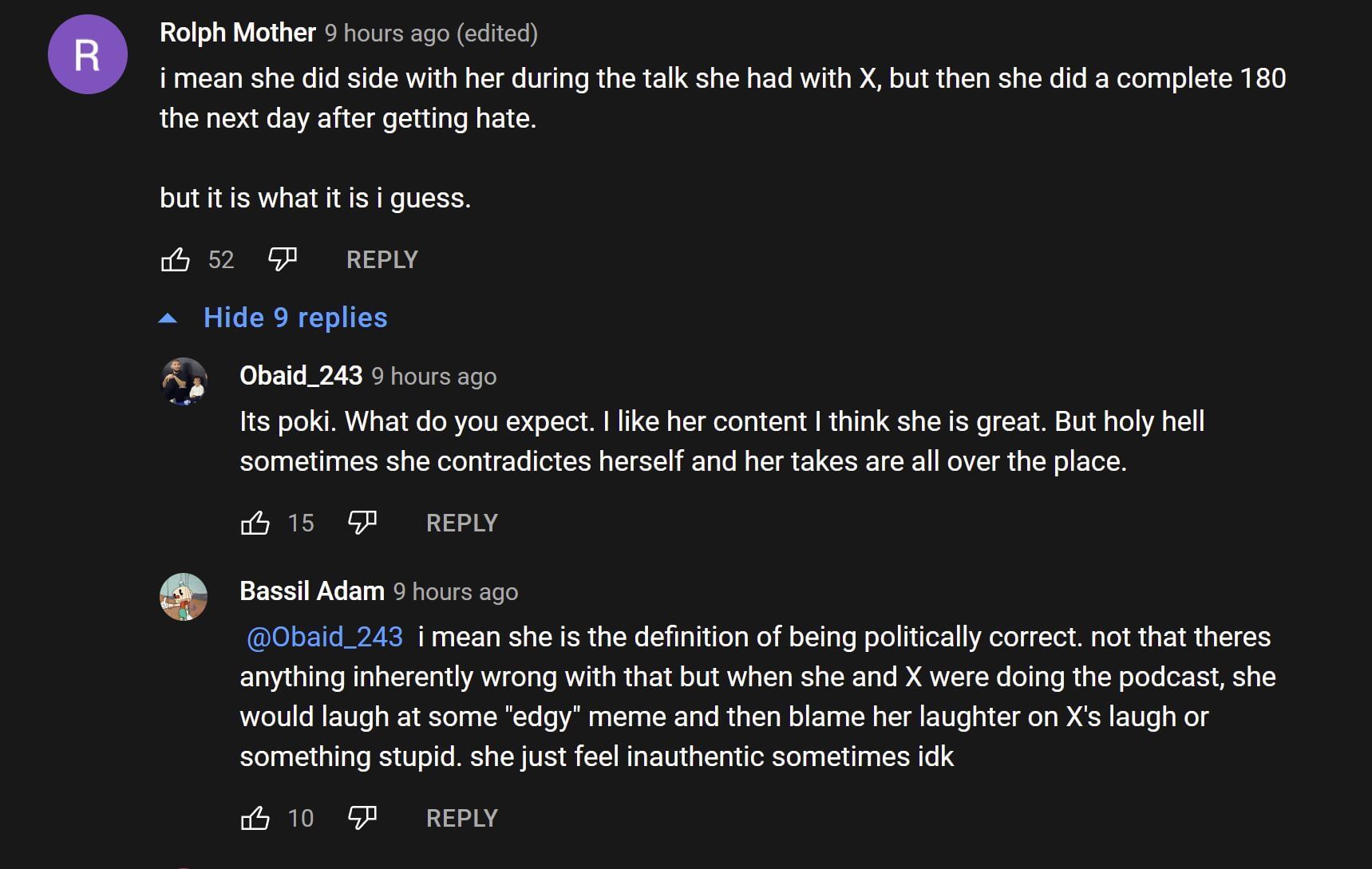The width and height of the screenshot is (1372, 869).
Task: Open Rolph Mother's purple avatar
Action: click(x=88, y=54)
